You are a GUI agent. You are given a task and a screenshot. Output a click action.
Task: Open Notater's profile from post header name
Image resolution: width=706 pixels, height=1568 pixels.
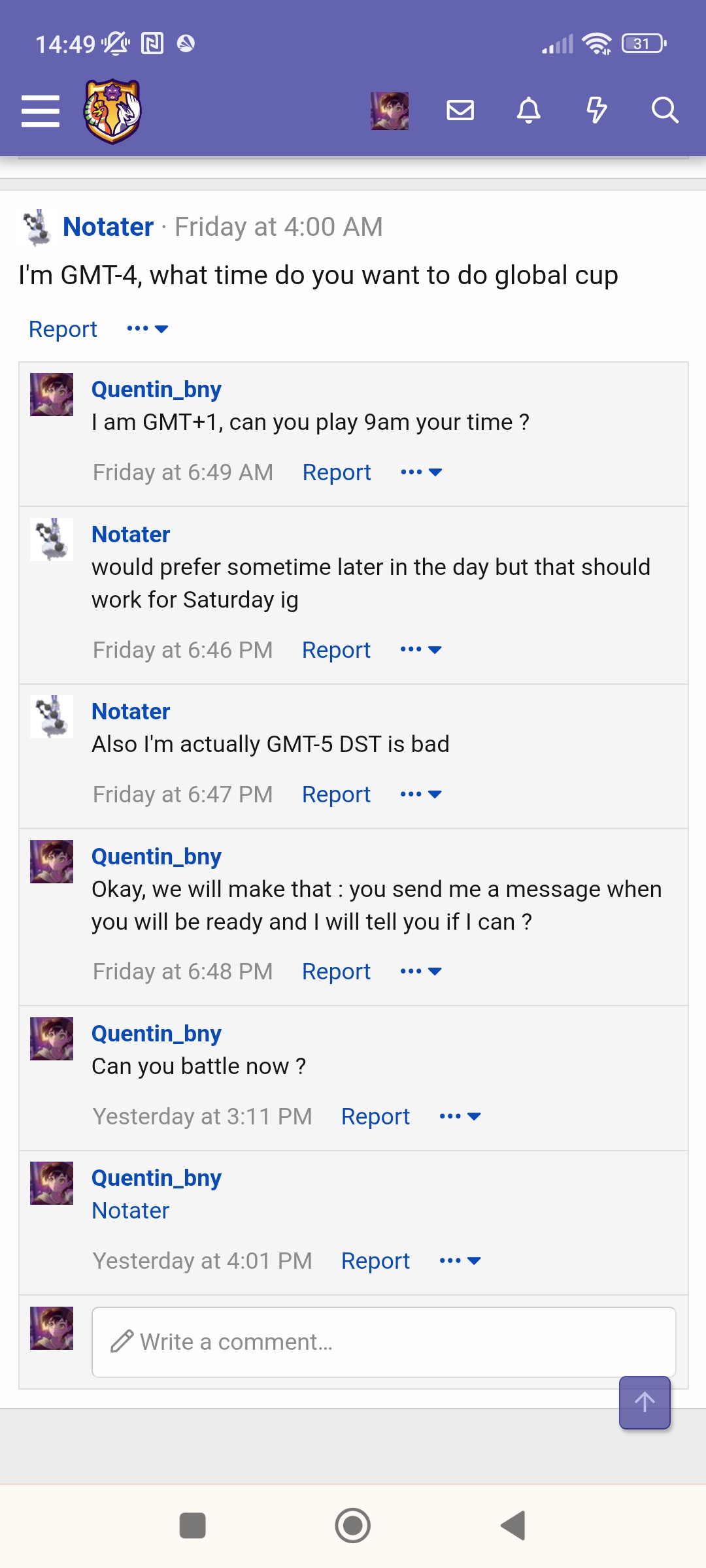point(108,227)
